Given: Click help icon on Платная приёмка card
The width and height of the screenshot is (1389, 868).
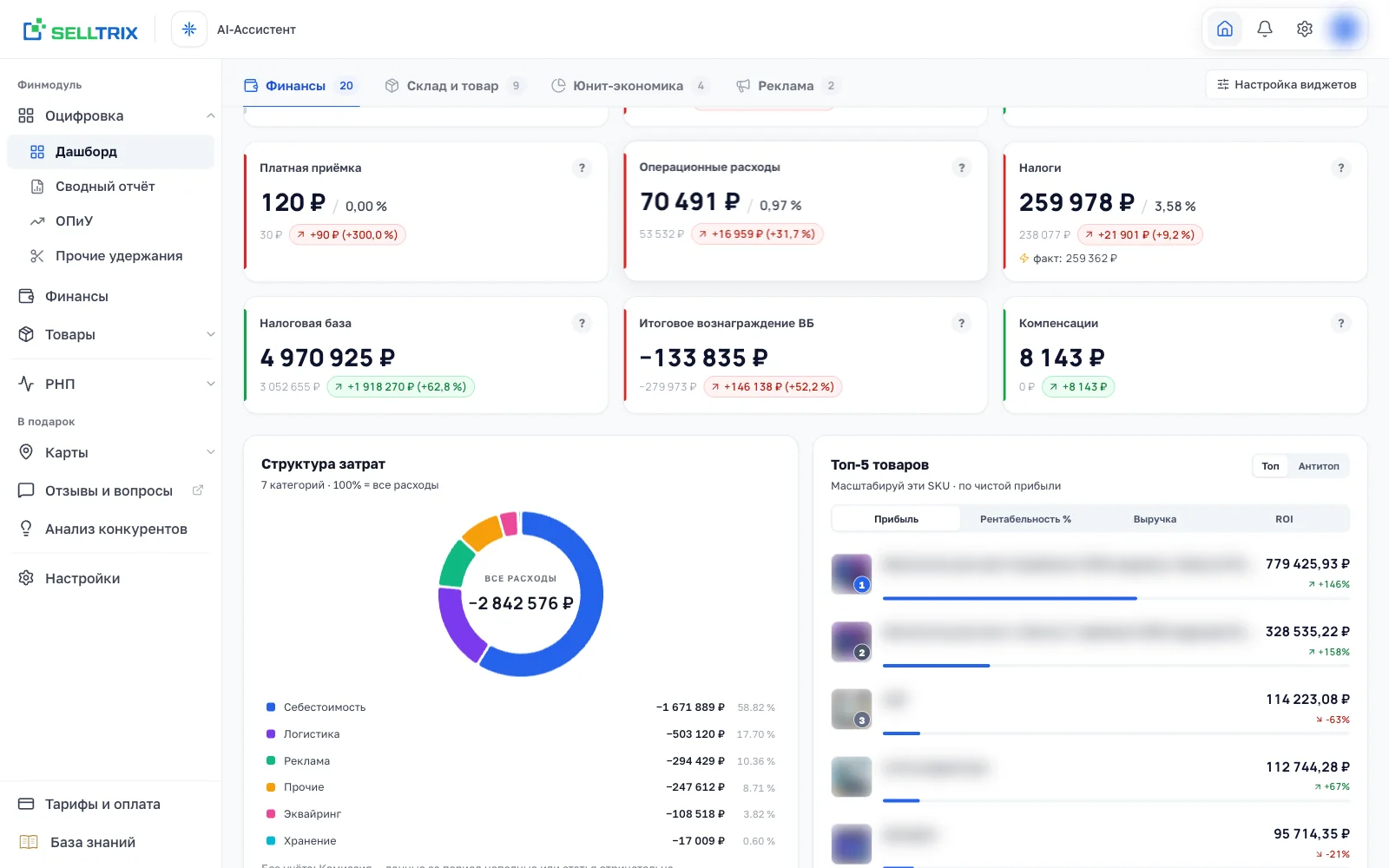Looking at the screenshot, I should (582, 168).
